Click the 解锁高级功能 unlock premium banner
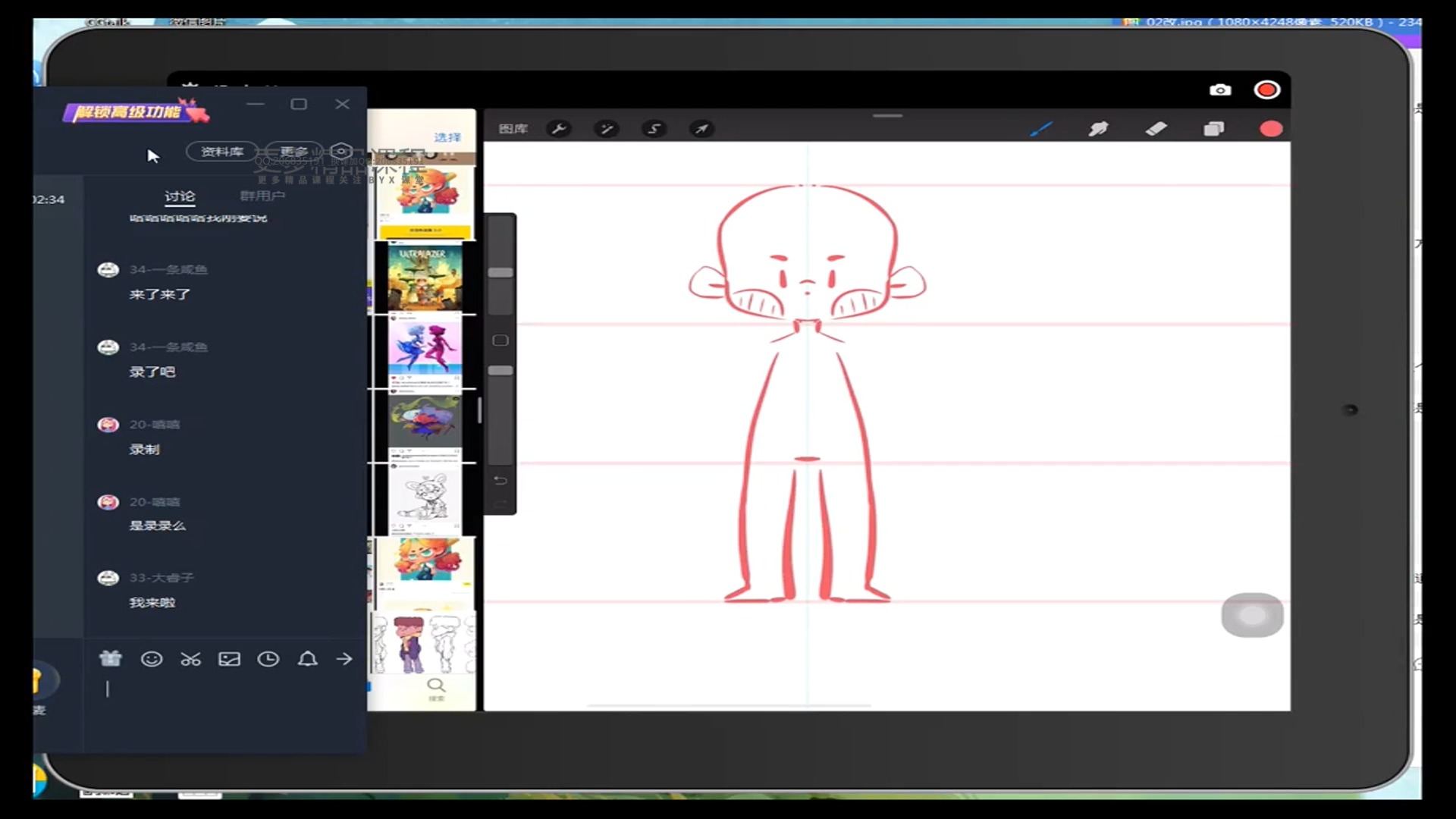The width and height of the screenshot is (1456, 819). (x=136, y=112)
